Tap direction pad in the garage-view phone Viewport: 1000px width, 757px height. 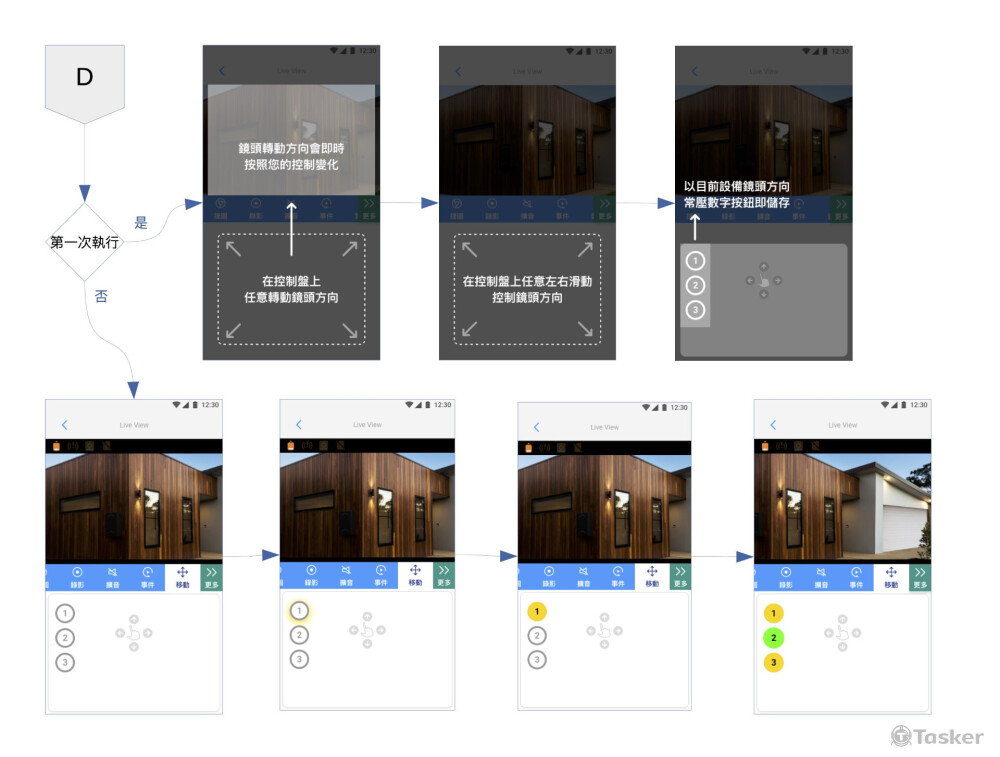pyautogui.click(x=842, y=633)
